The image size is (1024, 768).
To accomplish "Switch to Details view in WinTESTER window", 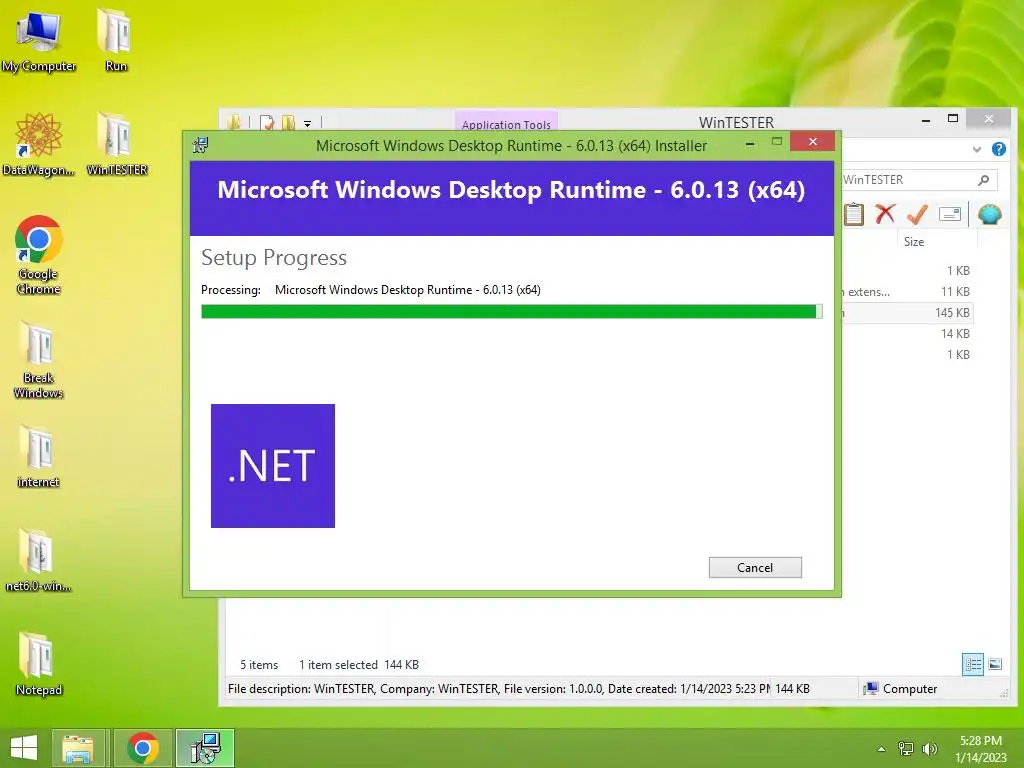I will point(973,665).
